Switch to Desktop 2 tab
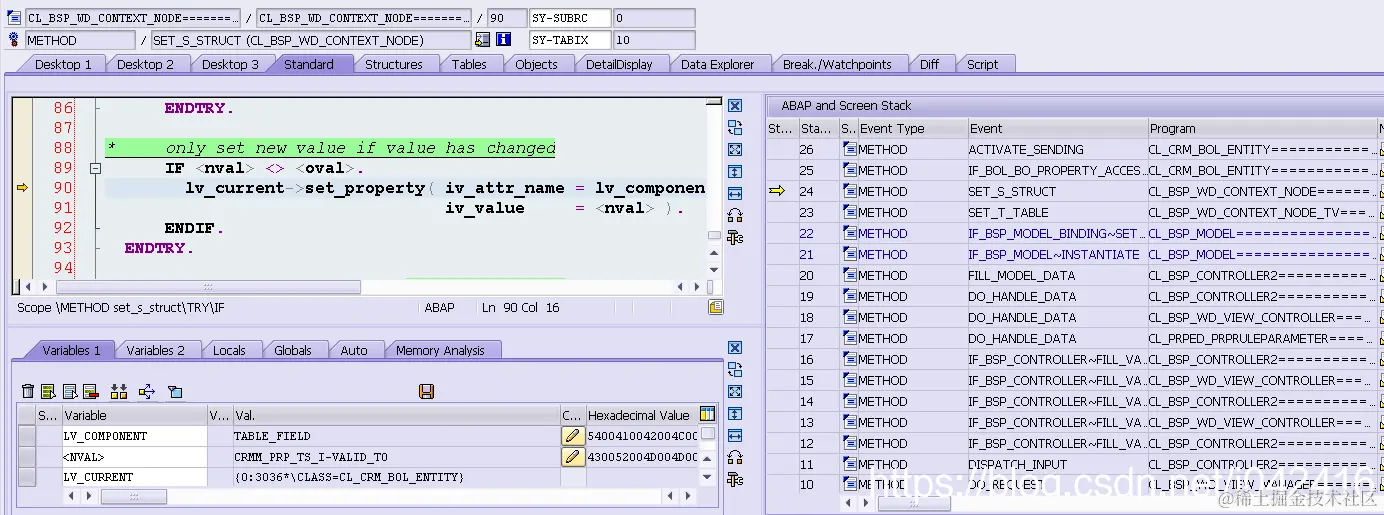1384x515 pixels. tap(145, 64)
